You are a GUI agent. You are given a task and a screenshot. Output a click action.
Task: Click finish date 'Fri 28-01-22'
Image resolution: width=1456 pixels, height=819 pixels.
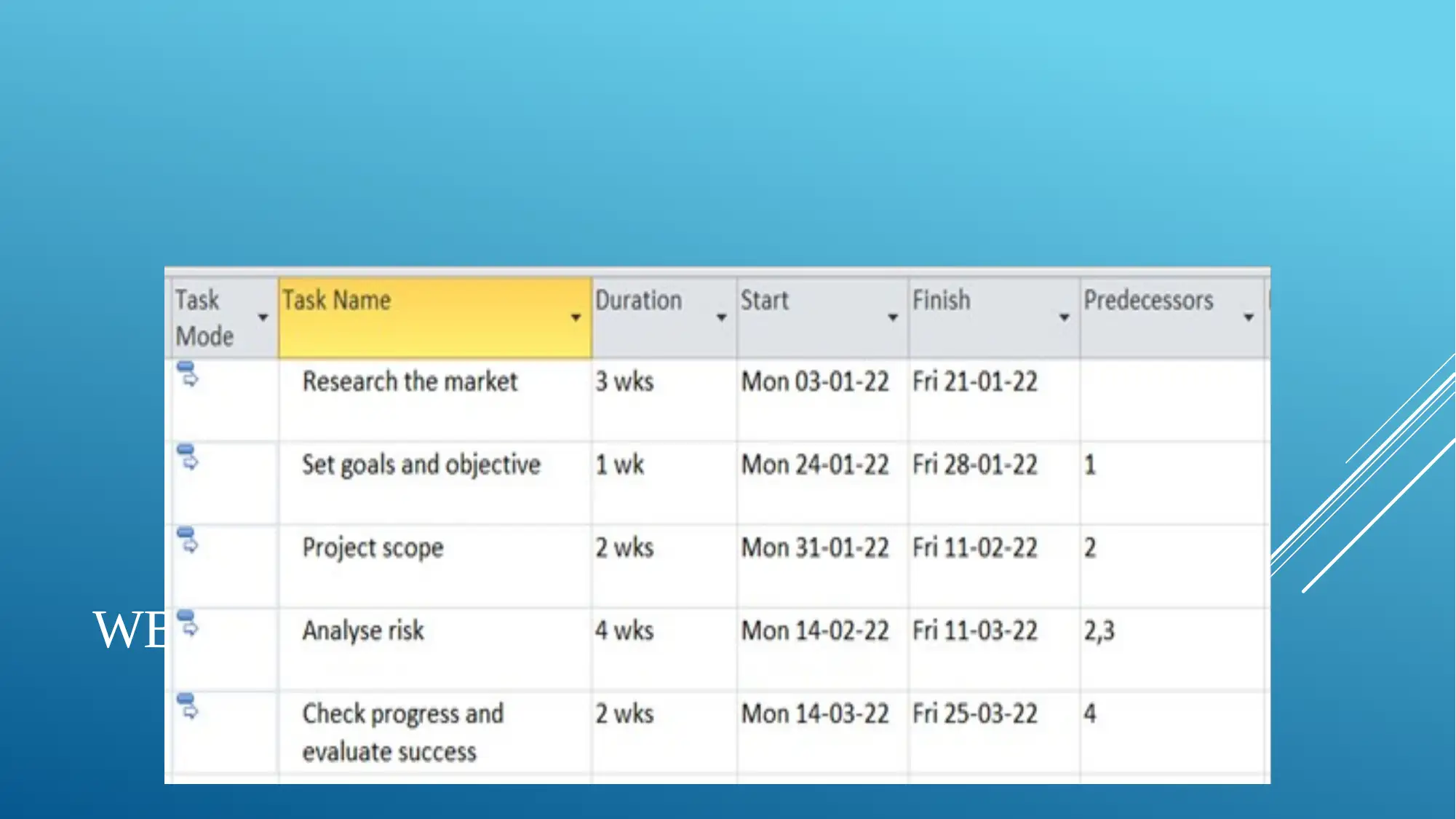click(975, 464)
